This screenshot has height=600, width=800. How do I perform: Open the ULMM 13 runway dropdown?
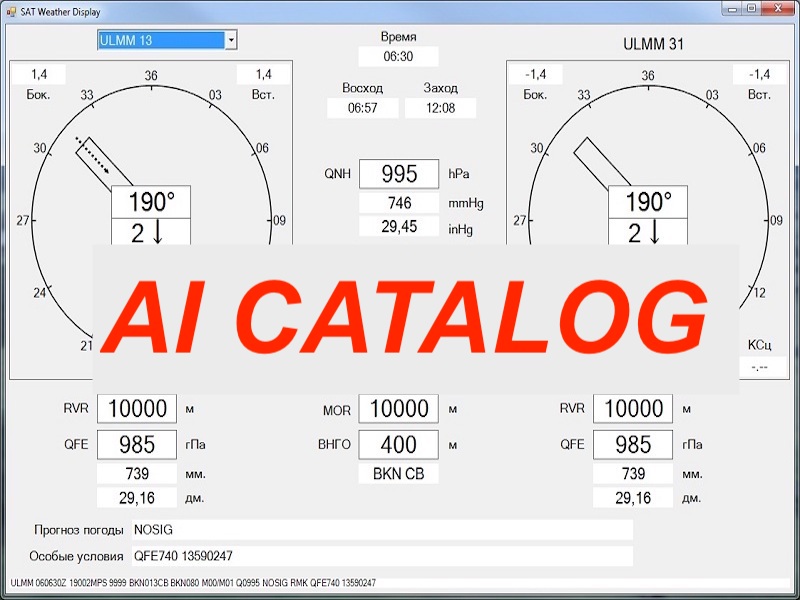coord(160,40)
